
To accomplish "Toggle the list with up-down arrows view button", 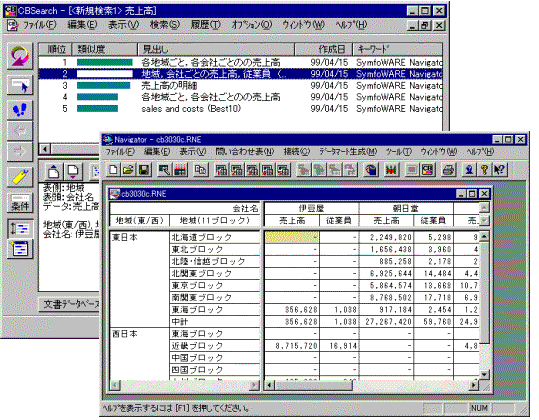I will (20, 229).
